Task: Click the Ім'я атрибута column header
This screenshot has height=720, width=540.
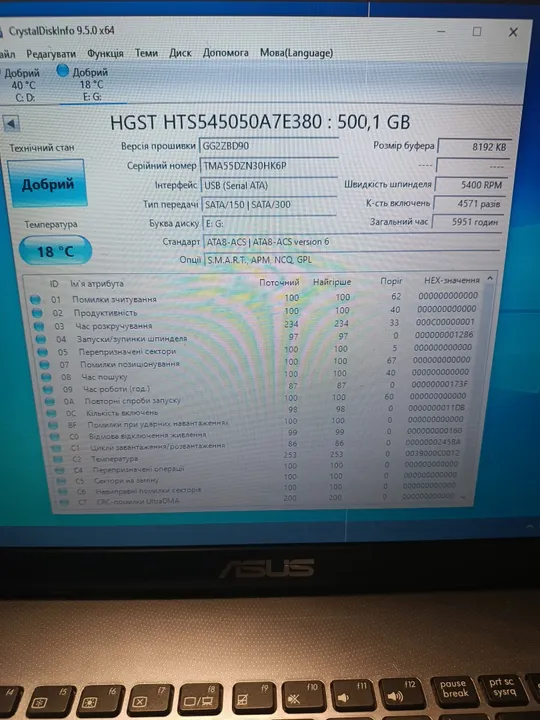Action: [x=97, y=284]
